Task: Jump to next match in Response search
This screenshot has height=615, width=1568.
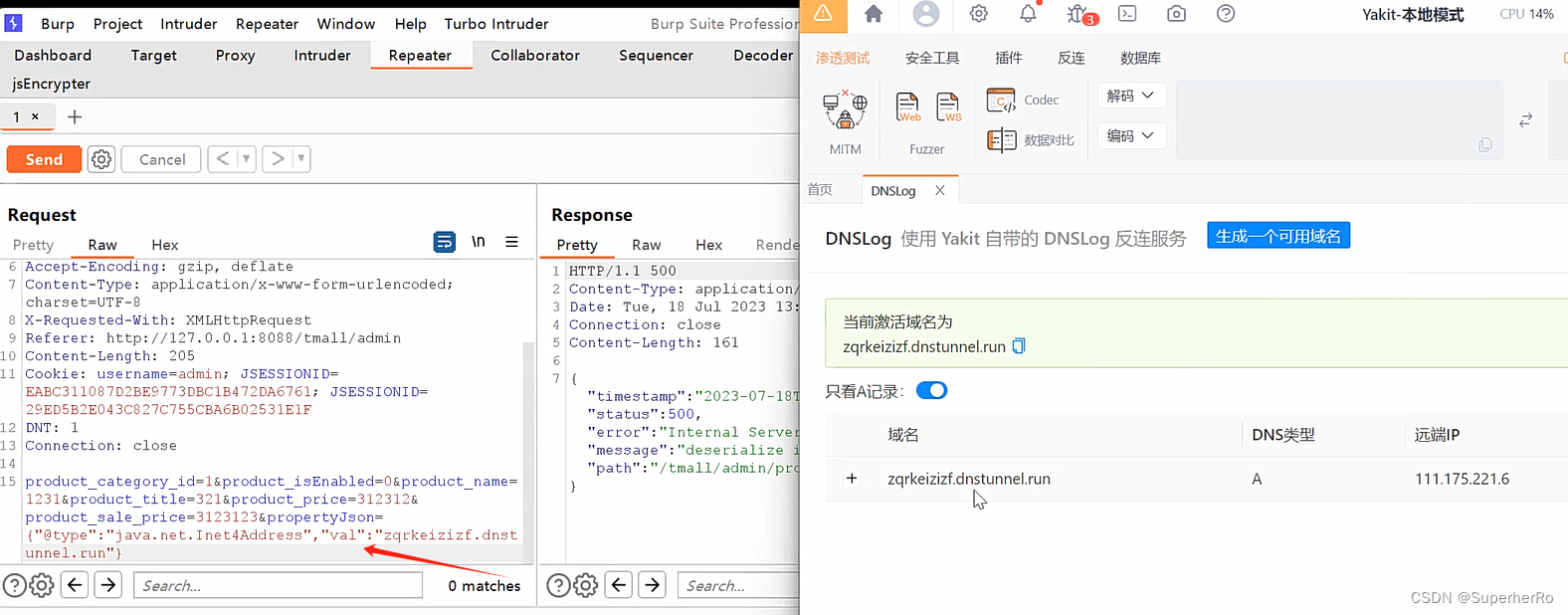Action: [653, 585]
